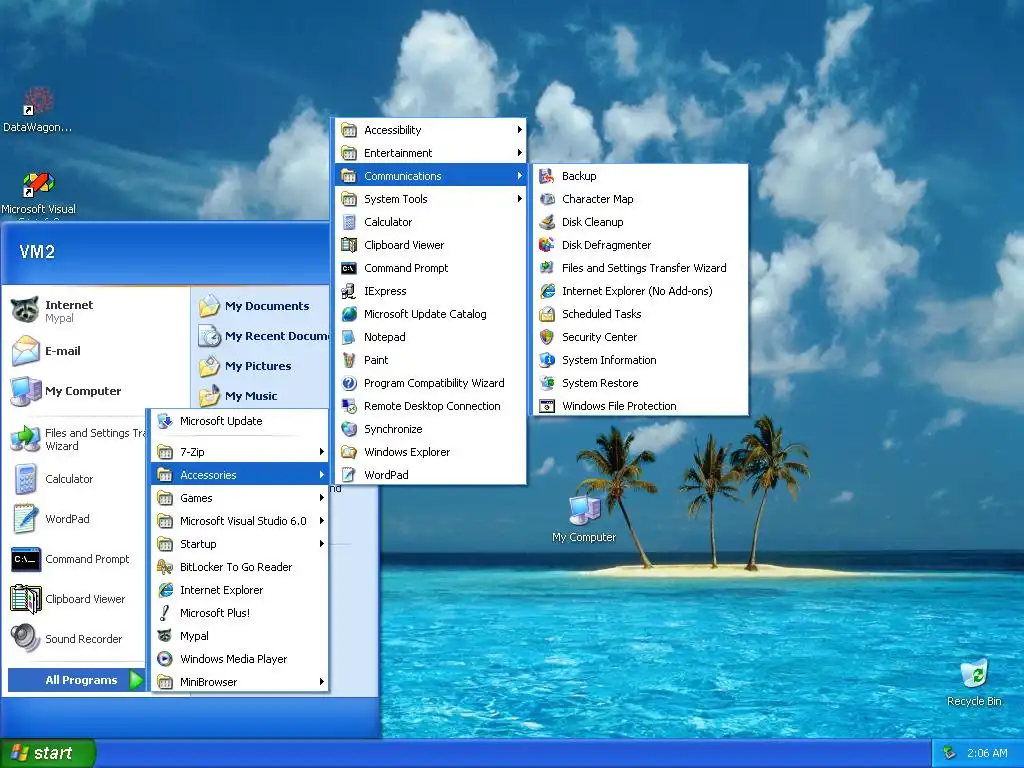This screenshot has width=1024, height=768.
Task: Open Mypal raccoon icon in All Programs
Action: (165, 636)
